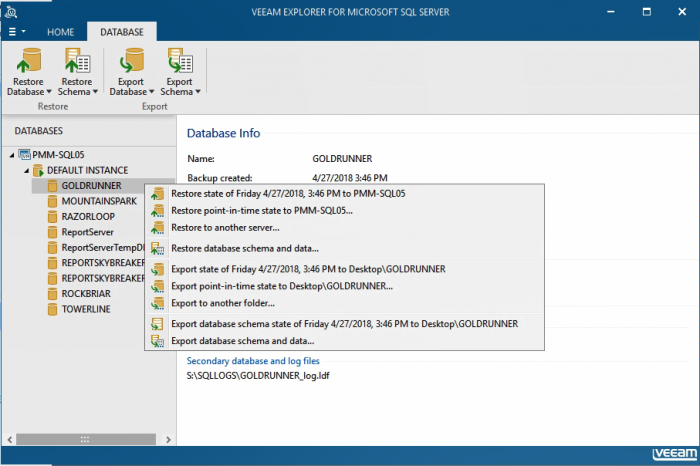Click the Export Database ribbon icon
Image resolution: width=700 pixels, height=466 pixels.
131,60
